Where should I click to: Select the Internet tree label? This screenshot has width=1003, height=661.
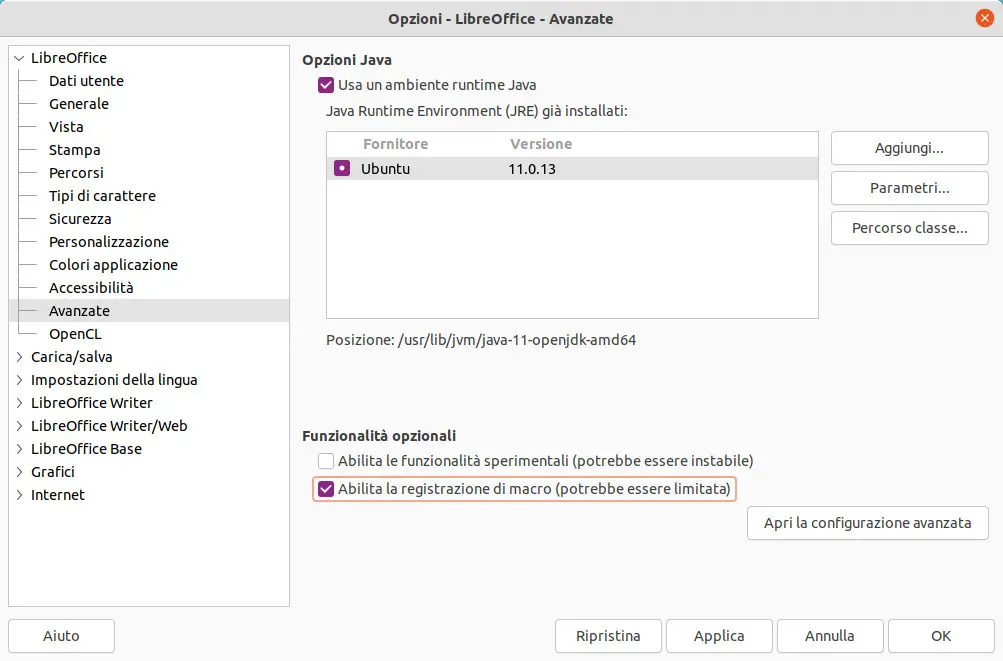58,495
